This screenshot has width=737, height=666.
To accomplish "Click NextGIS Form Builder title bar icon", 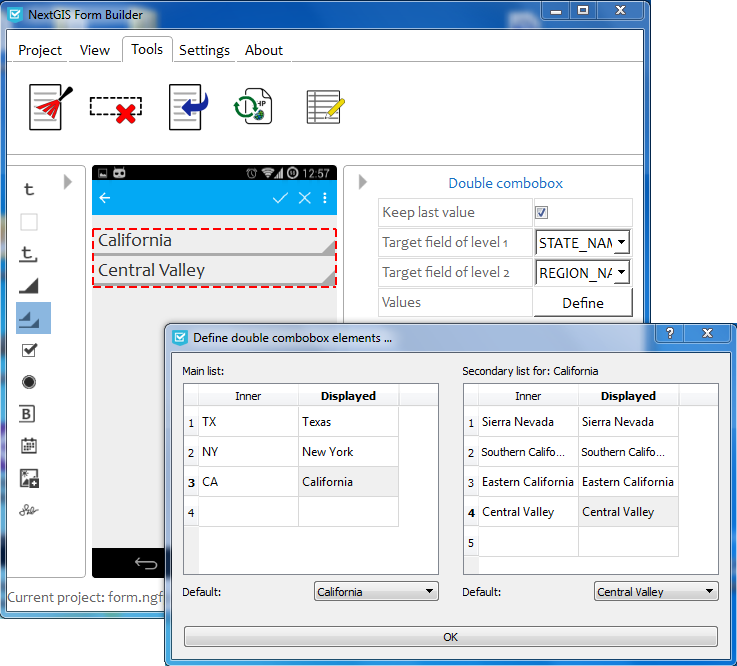I will pyautogui.click(x=16, y=15).
